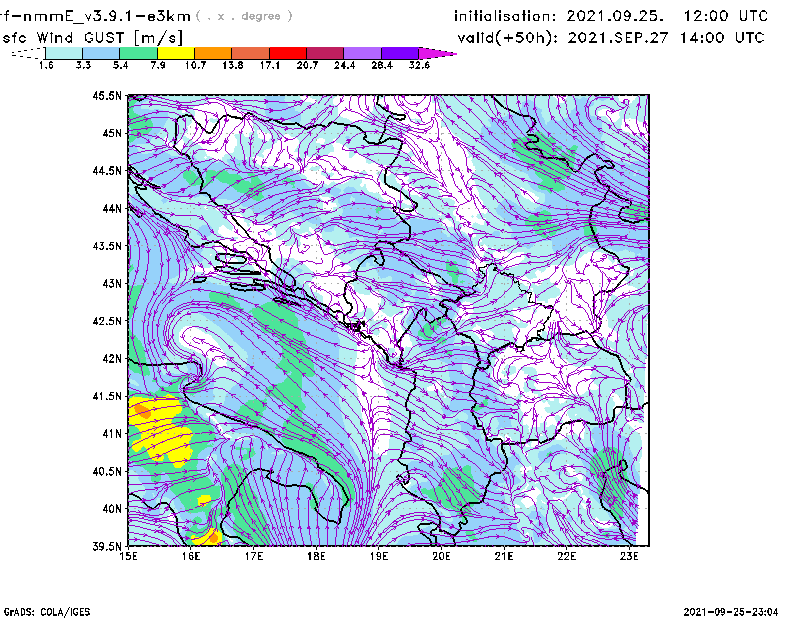Click the legend value "24.4"
This screenshot has height=618, width=800.
(x=344, y=65)
